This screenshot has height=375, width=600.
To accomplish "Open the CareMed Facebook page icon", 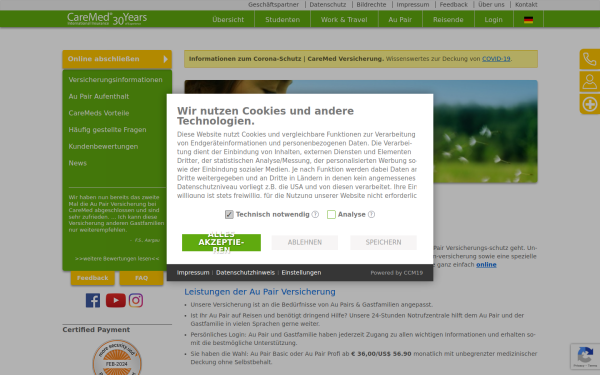I will click(93, 300).
